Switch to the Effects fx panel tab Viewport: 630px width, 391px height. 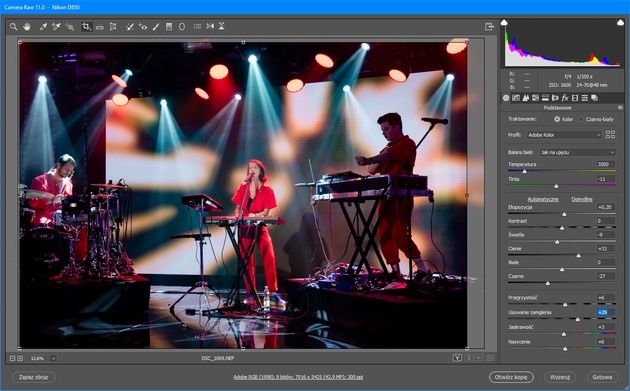[x=565, y=98]
